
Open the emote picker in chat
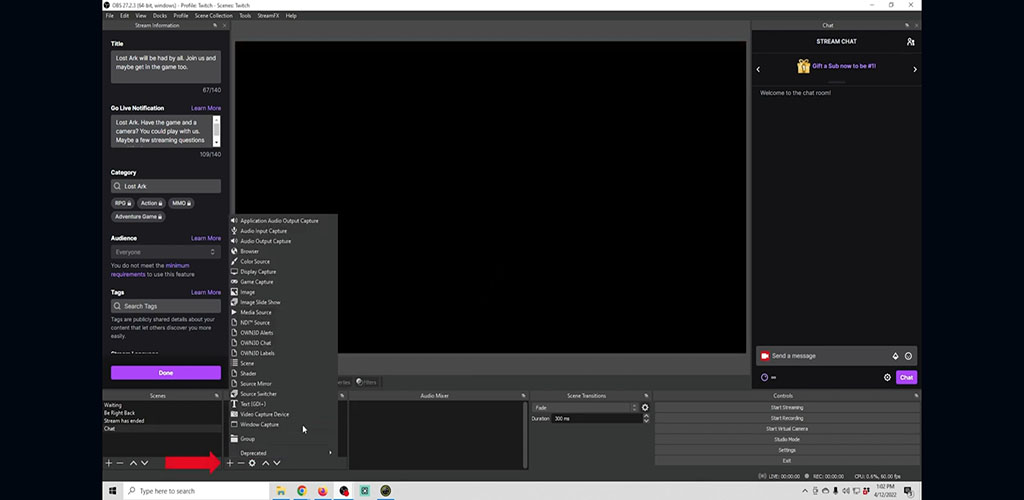[x=908, y=356]
